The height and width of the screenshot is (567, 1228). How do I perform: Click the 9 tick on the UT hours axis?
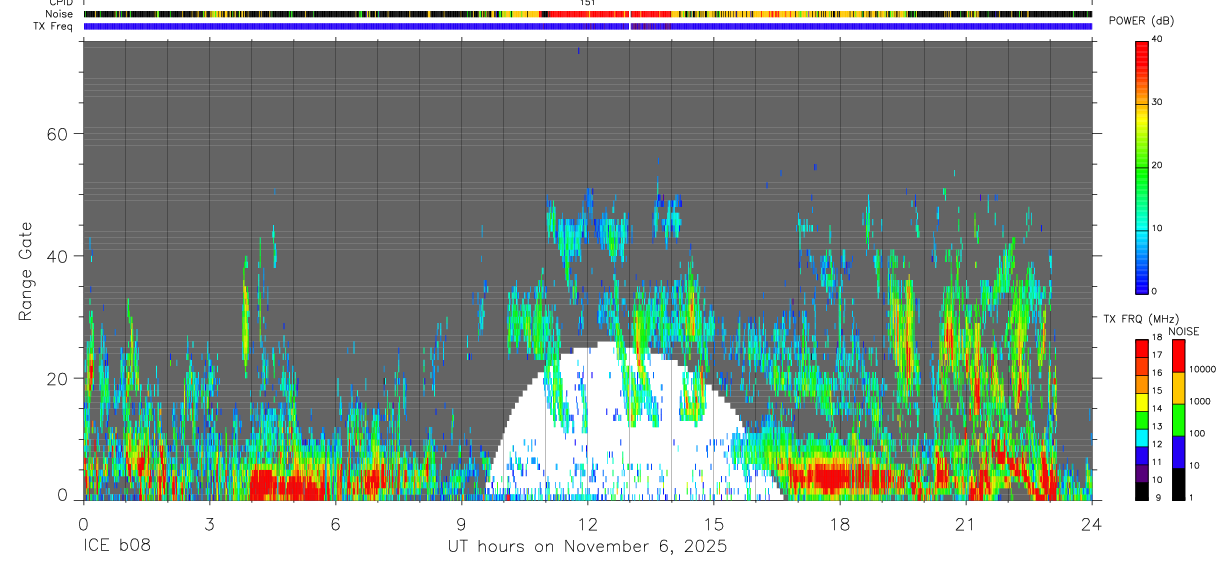click(461, 524)
